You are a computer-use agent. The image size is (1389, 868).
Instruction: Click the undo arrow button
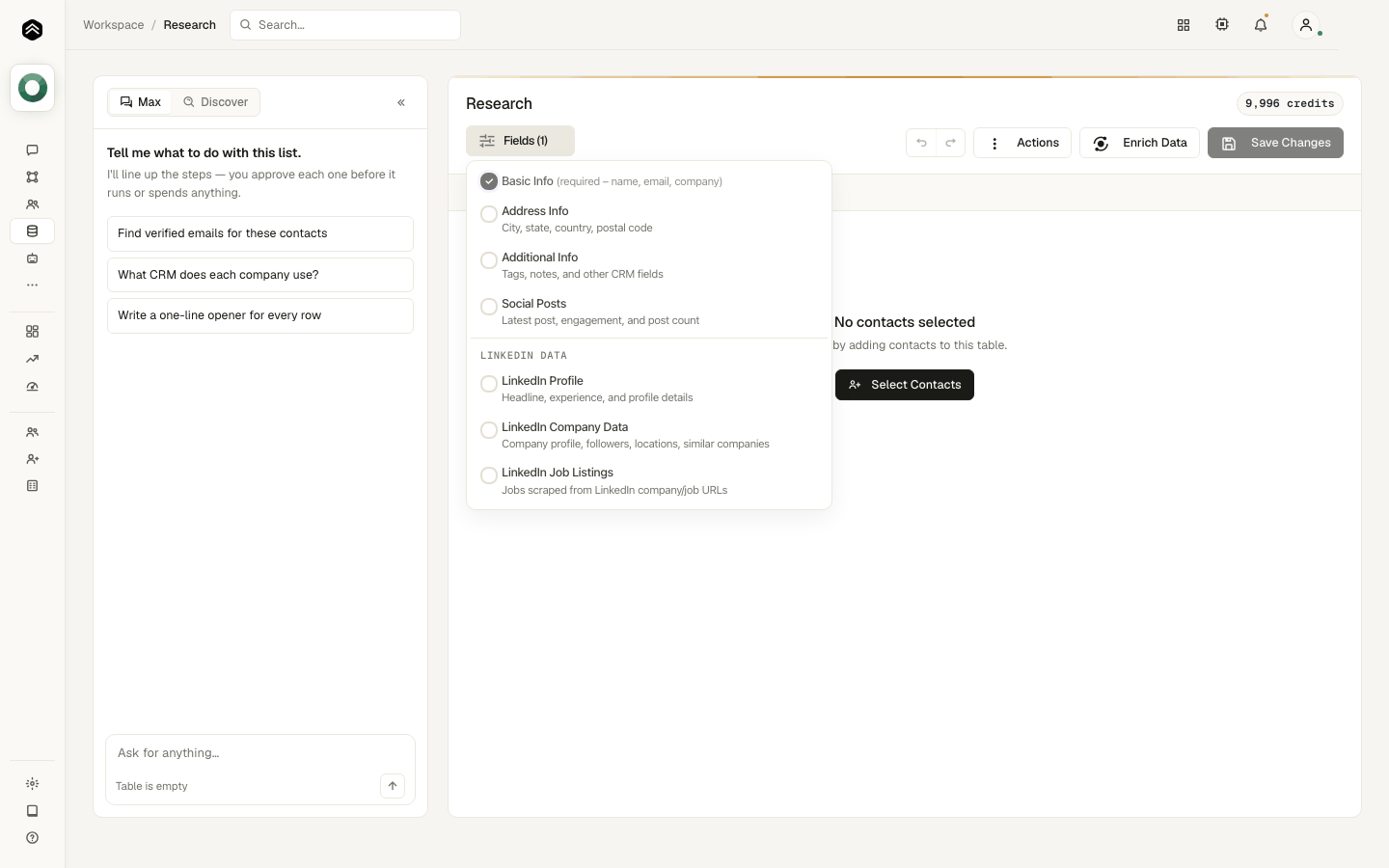(921, 143)
